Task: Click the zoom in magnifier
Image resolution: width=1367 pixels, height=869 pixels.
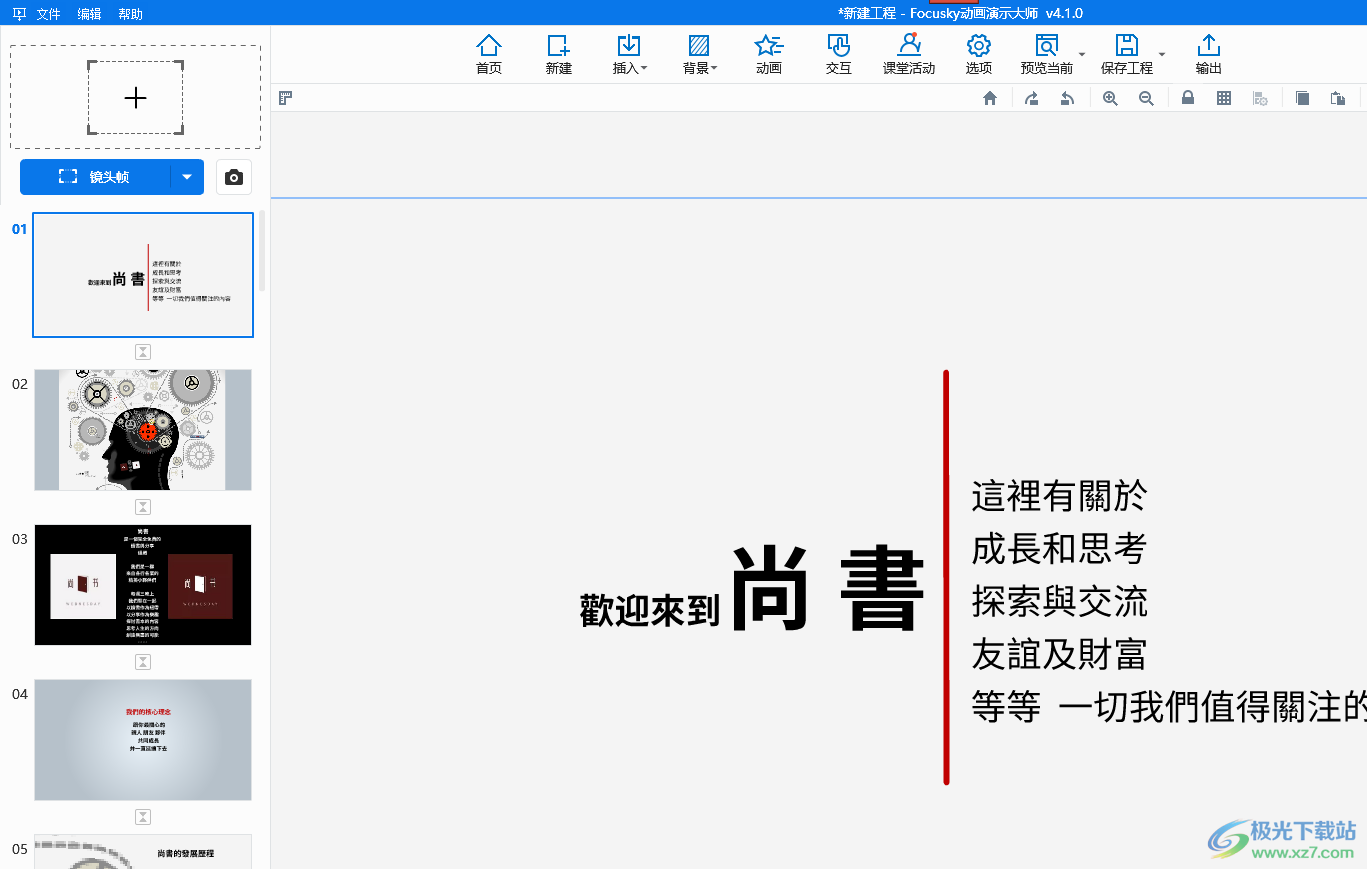Action: 1110,98
